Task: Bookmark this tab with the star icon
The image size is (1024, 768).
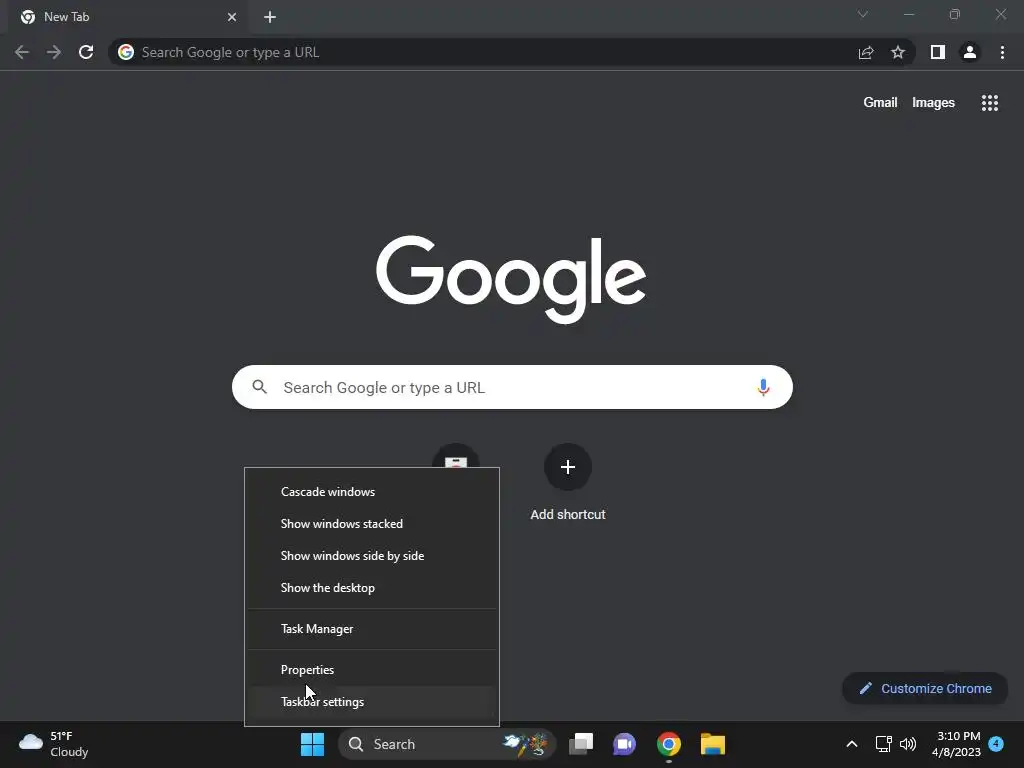Action: coord(898,52)
